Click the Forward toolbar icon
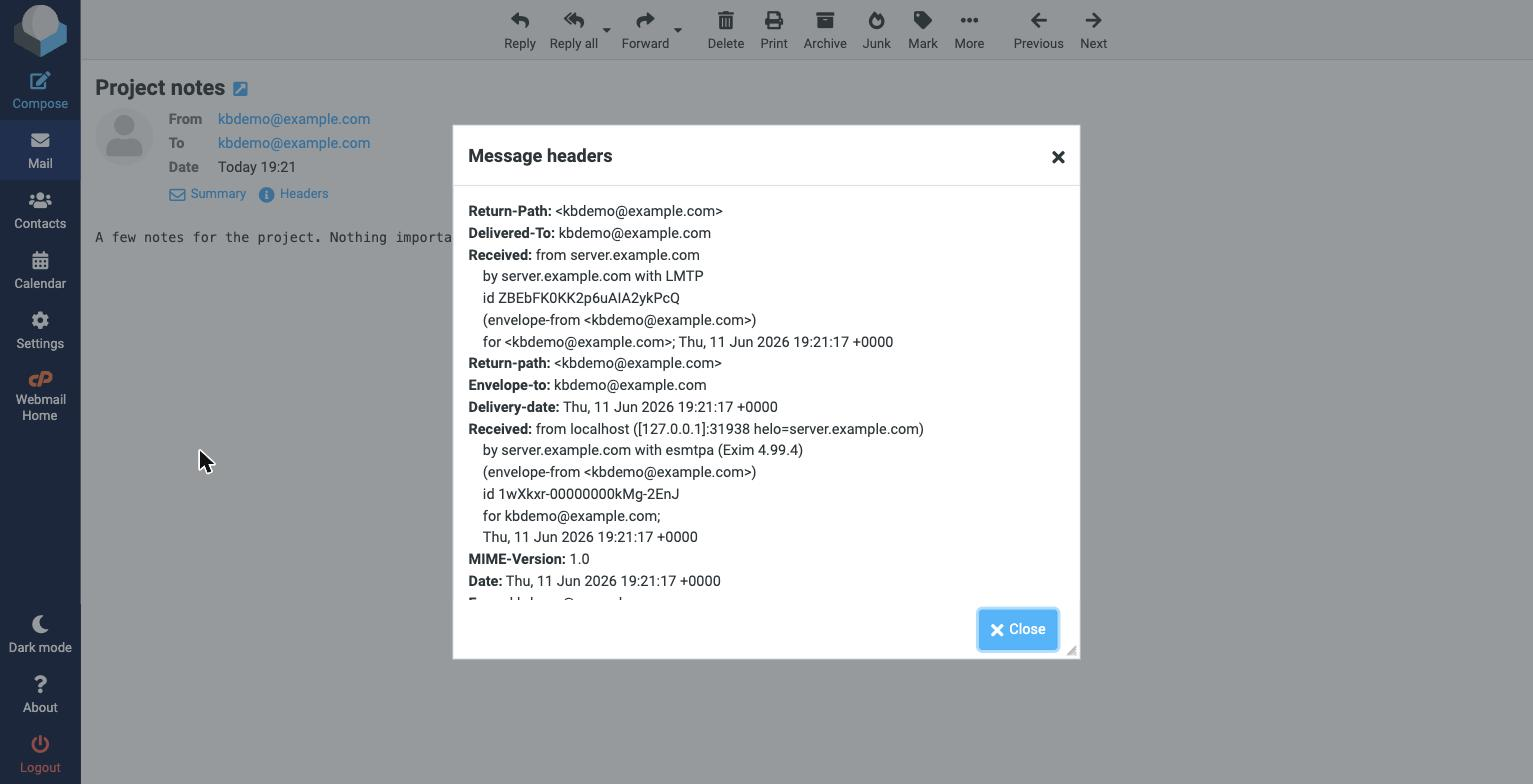Screen dimensions: 1533x784 [645, 30]
